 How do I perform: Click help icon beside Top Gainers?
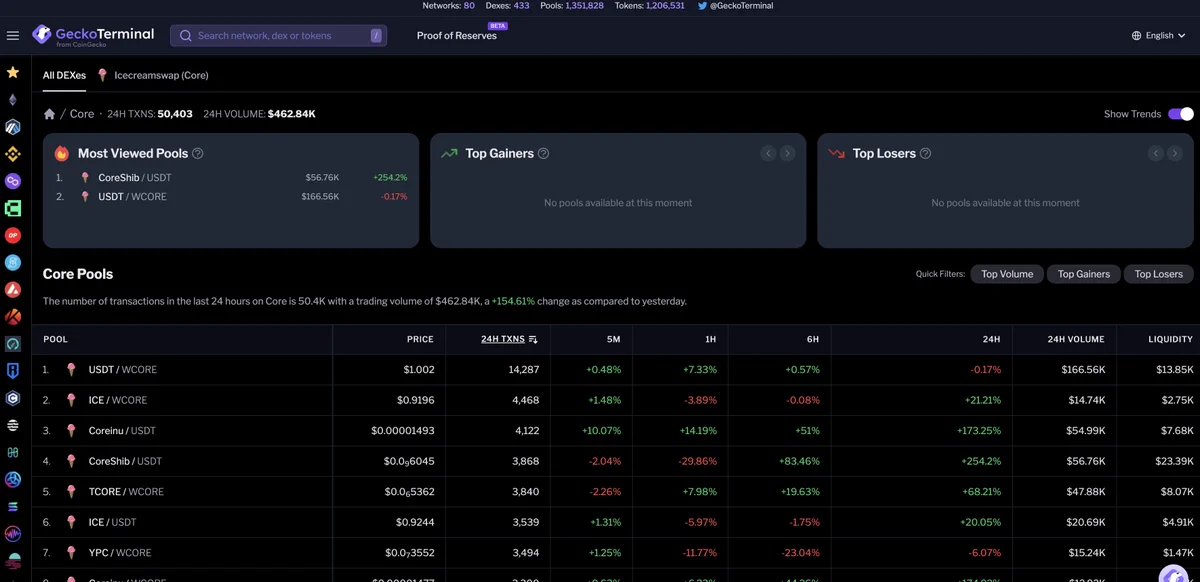[544, 154]
